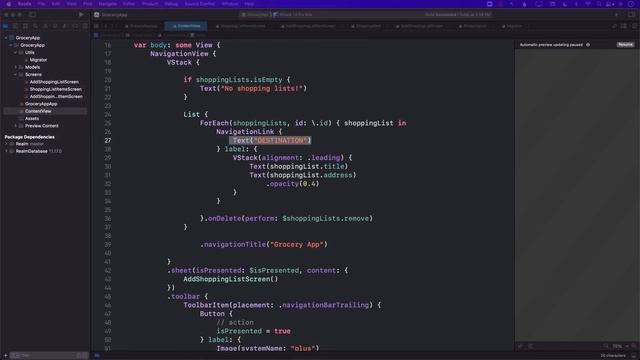
Task: Expand the Realm package dependency
Action: tap(6, 144)
